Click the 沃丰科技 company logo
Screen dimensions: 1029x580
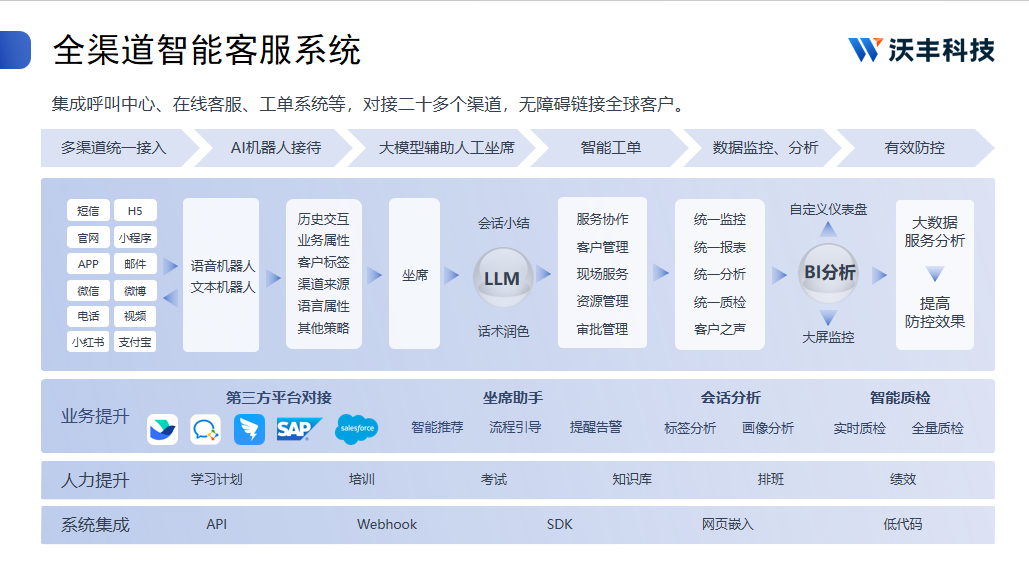921,50
